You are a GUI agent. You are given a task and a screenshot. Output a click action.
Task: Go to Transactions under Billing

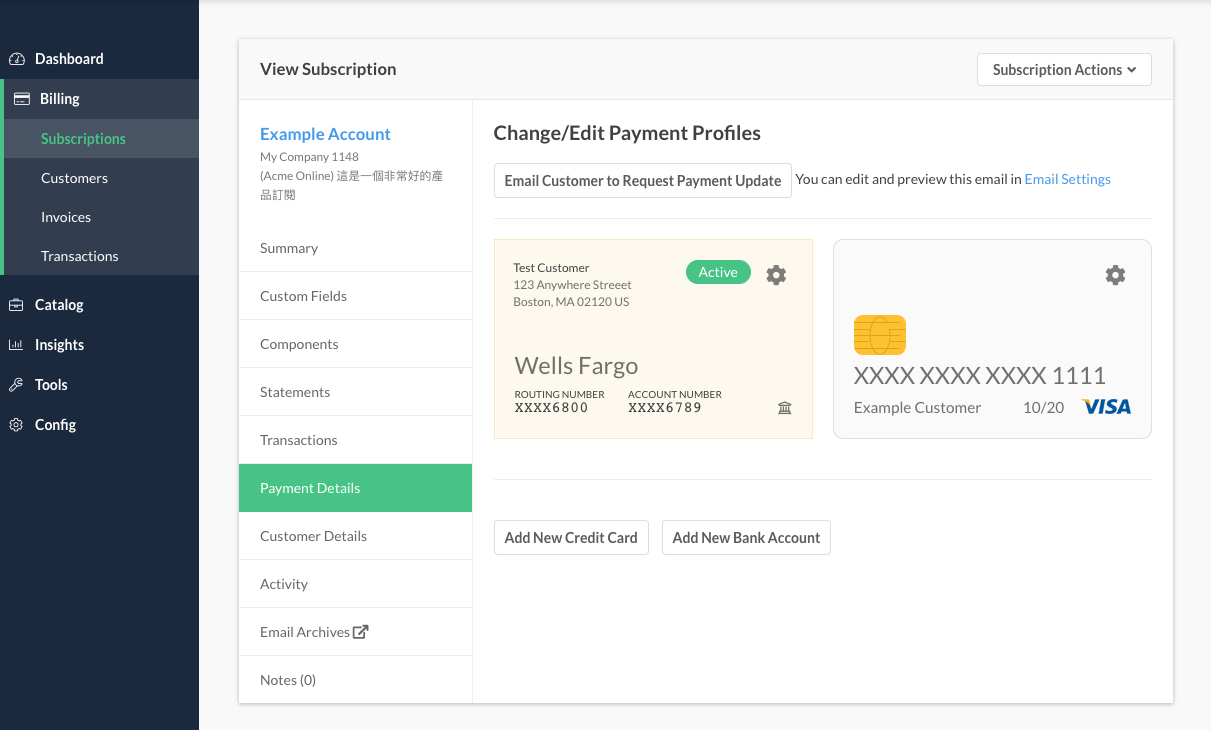click(x=80, y=256)
